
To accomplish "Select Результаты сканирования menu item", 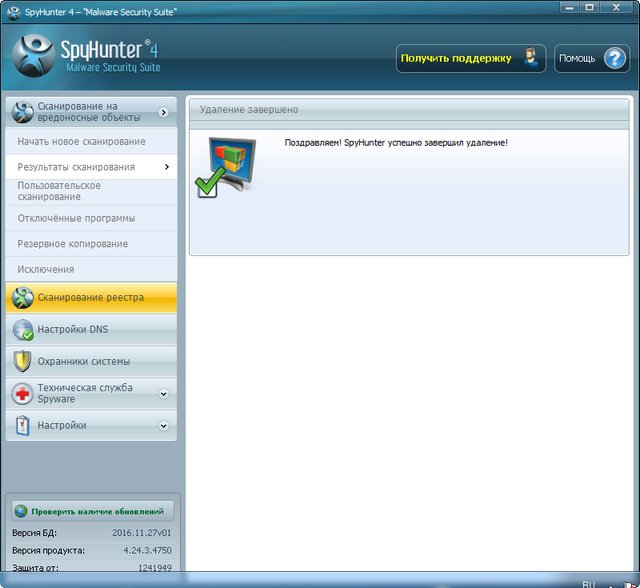I will (x=76, y=167).
